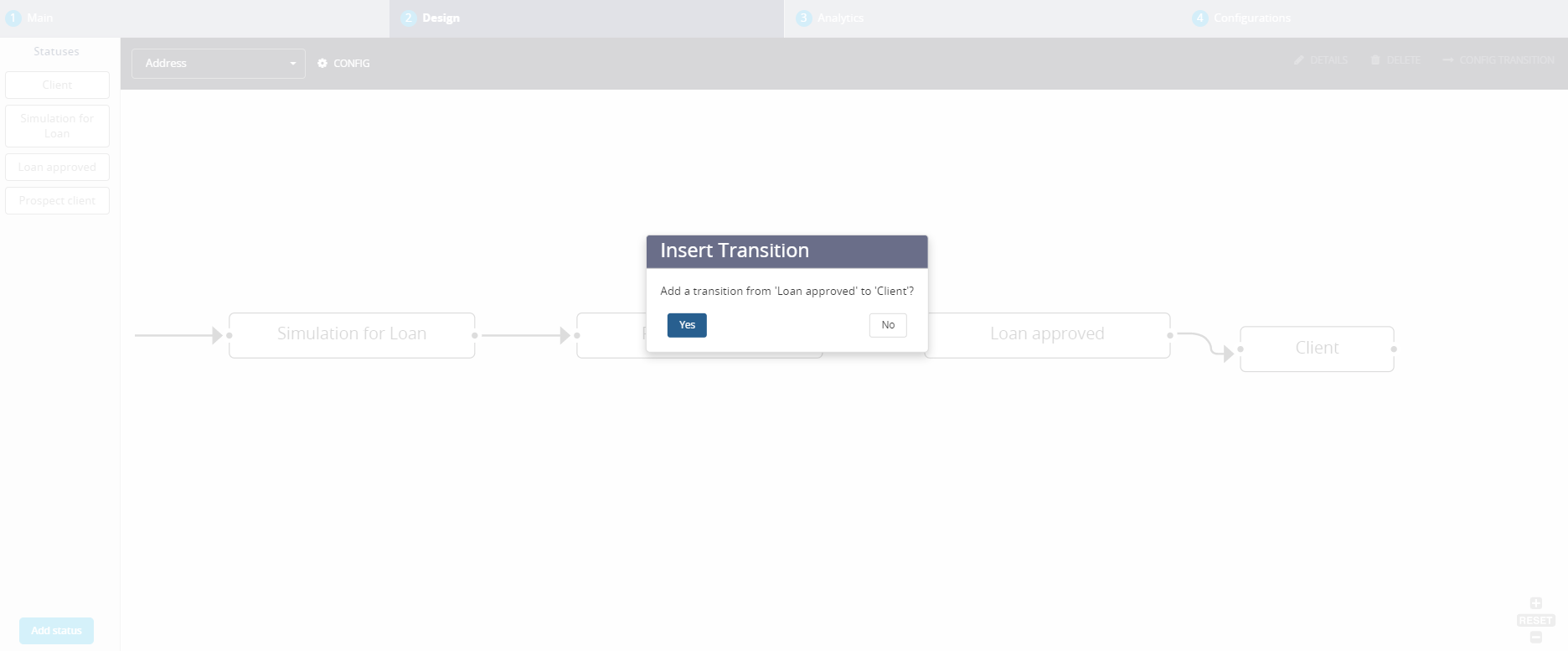Click the Add status button
The image size is (1568, 651).
click(55, 630)
